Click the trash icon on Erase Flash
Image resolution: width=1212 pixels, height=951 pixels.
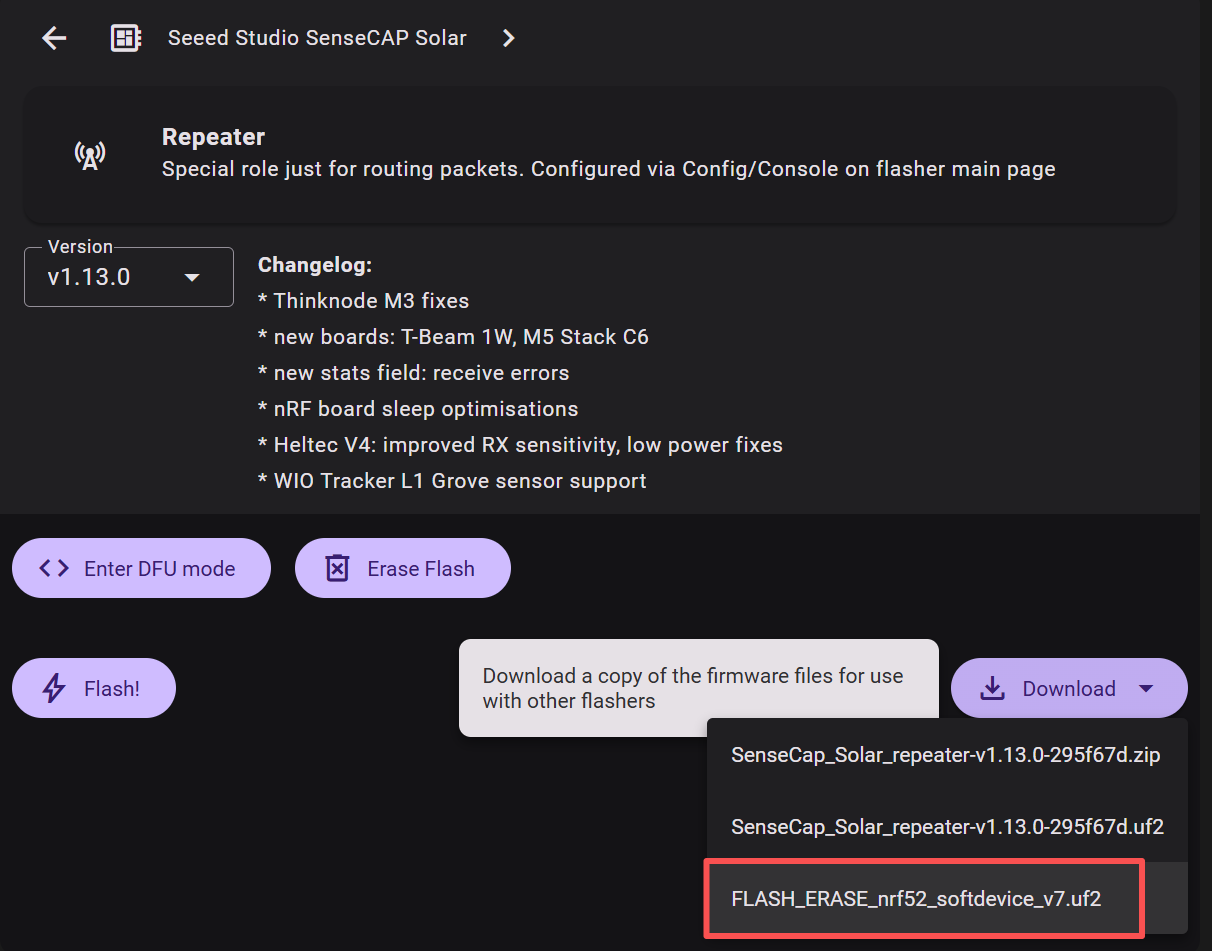(338, 569)
